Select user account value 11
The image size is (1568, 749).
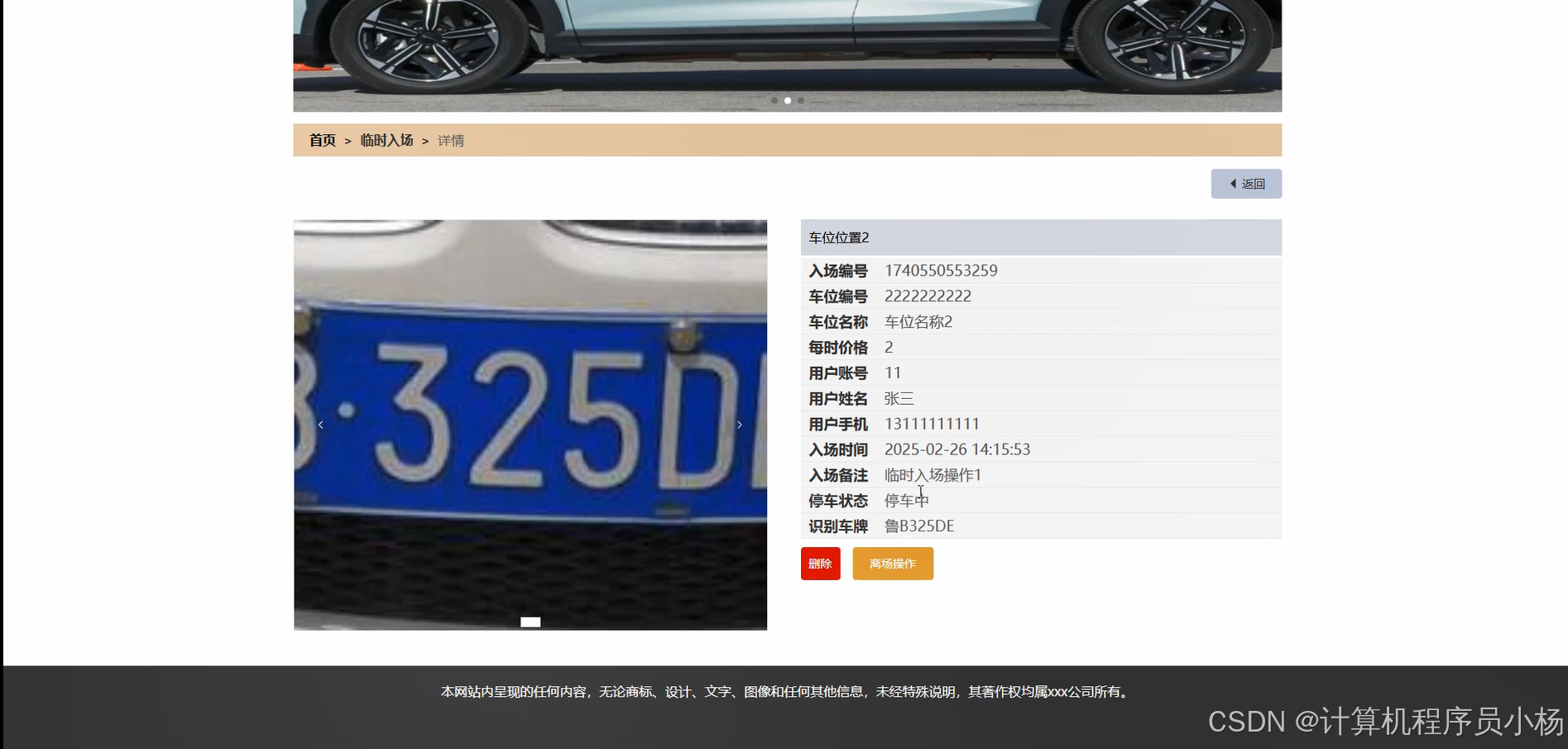click(893, 373)
